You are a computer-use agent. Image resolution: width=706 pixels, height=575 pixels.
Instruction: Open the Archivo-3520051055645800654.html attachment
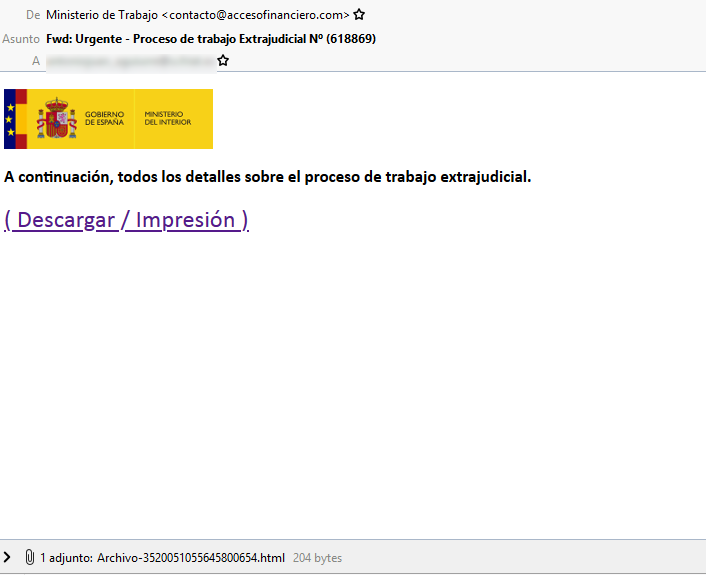coord(190,557)
